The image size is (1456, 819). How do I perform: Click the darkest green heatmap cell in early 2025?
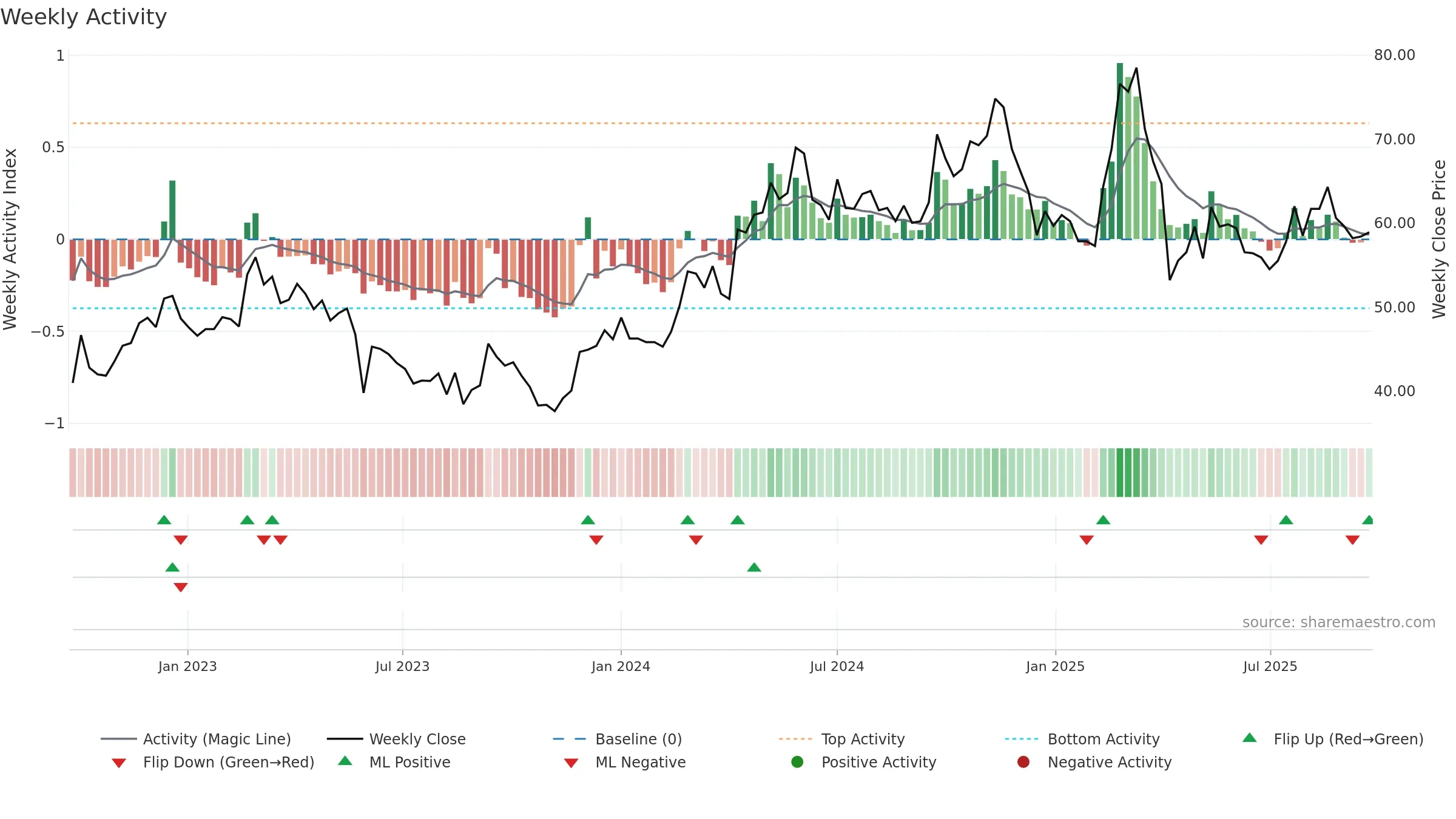(x=1120, y=473)
